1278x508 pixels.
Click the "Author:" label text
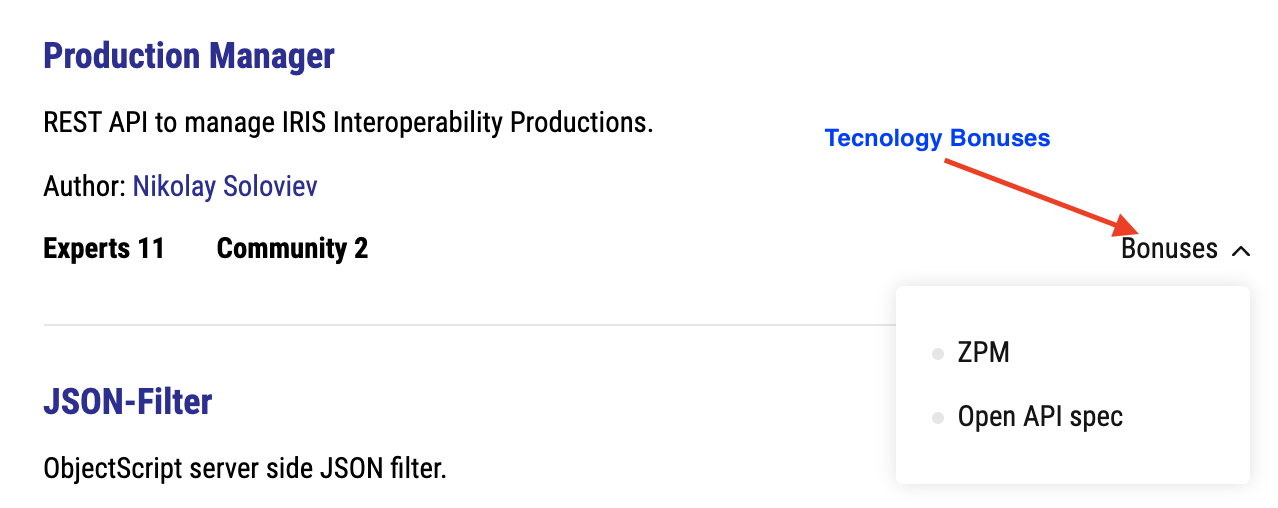(x=84, y=186)
